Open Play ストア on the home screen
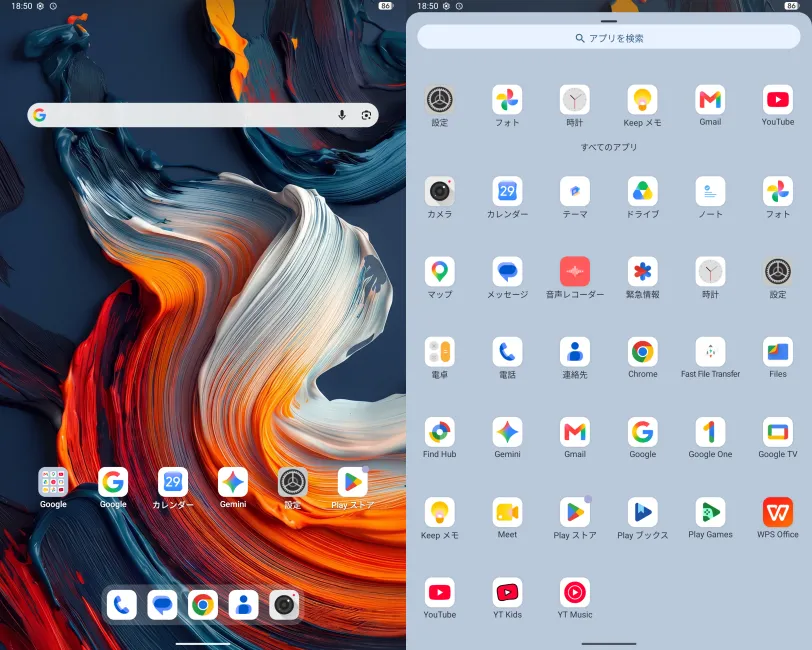Image resolution: width=812 pixels, height=650 pixels. (x=353, y=482)
